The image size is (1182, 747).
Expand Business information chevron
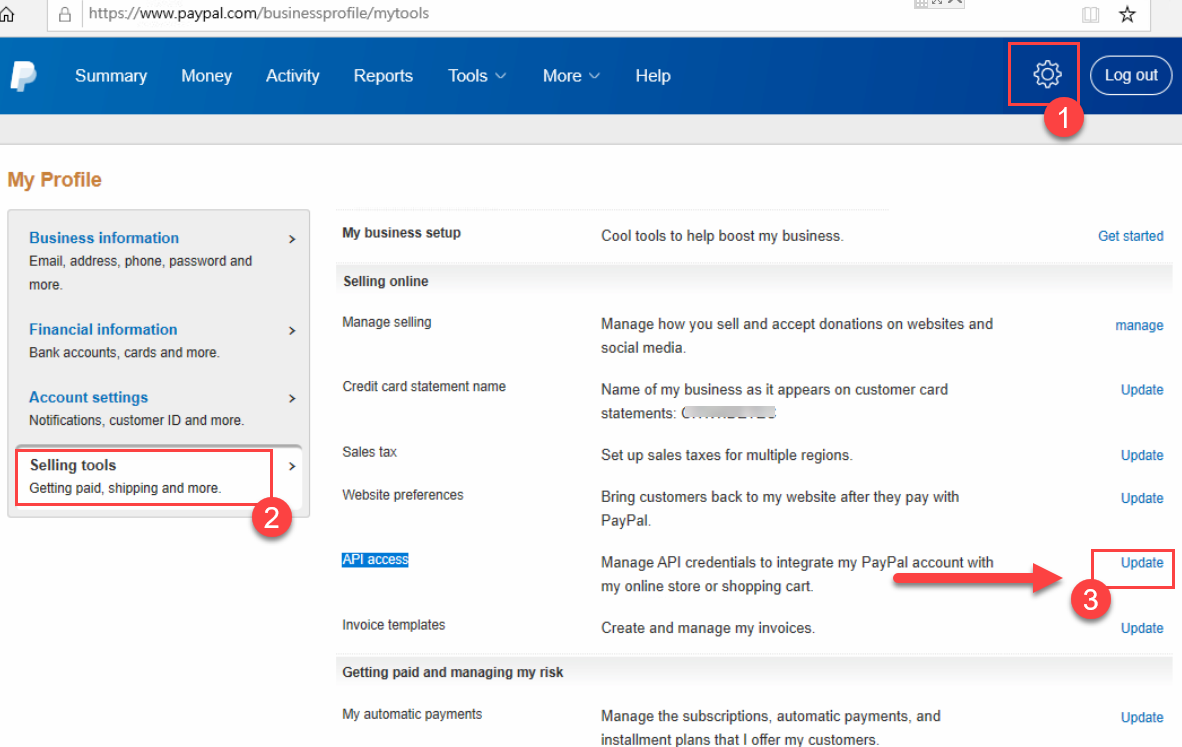[x=292, y=239]
